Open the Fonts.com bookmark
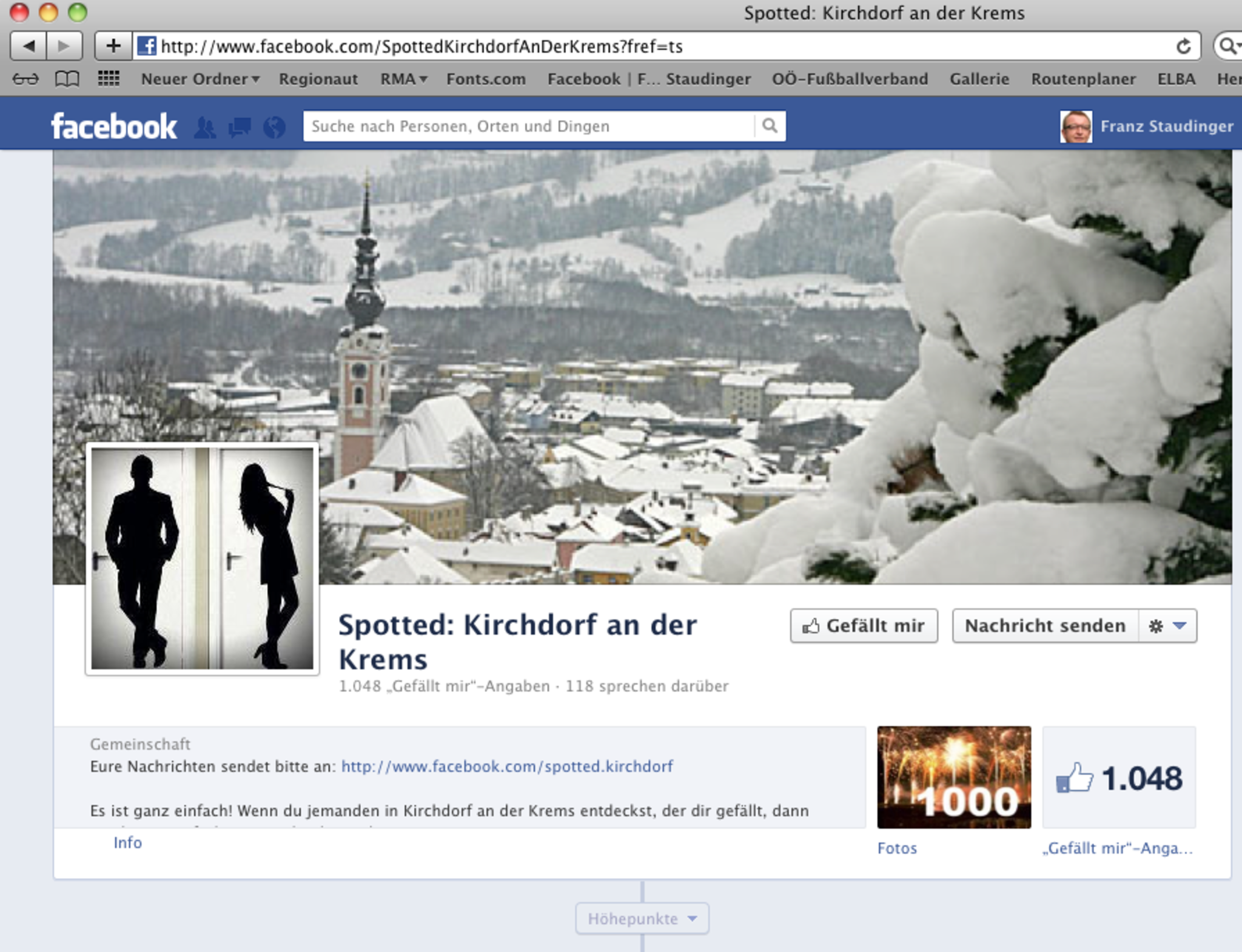 click(486, 79)
